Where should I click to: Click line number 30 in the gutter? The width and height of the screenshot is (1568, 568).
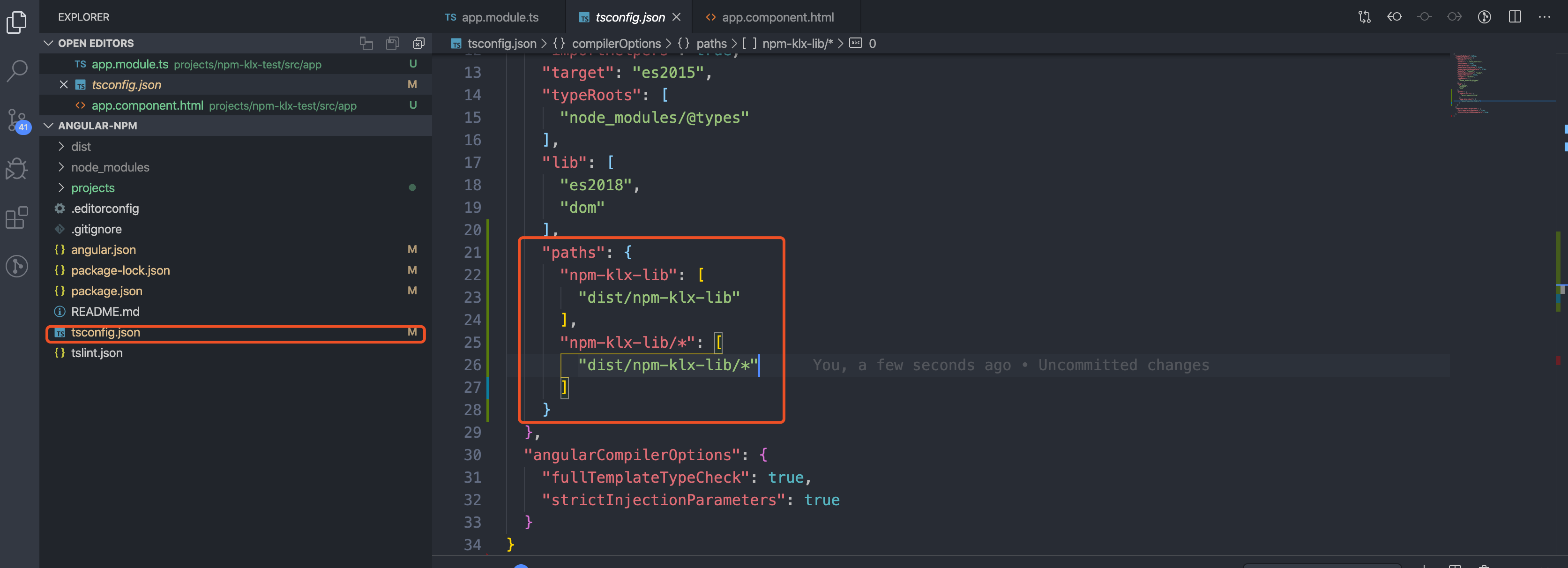coord(472,455)
